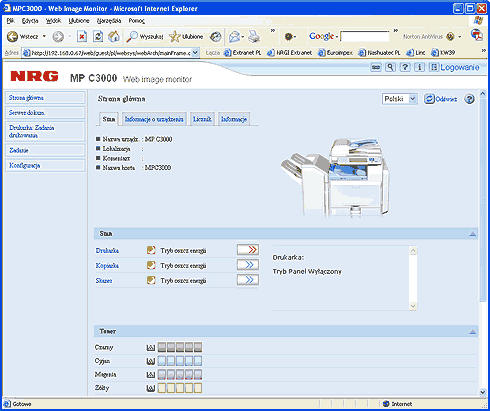490x411 pixels.
Task: Click the network/IP icon in NRG header
Action: point(376,67)
